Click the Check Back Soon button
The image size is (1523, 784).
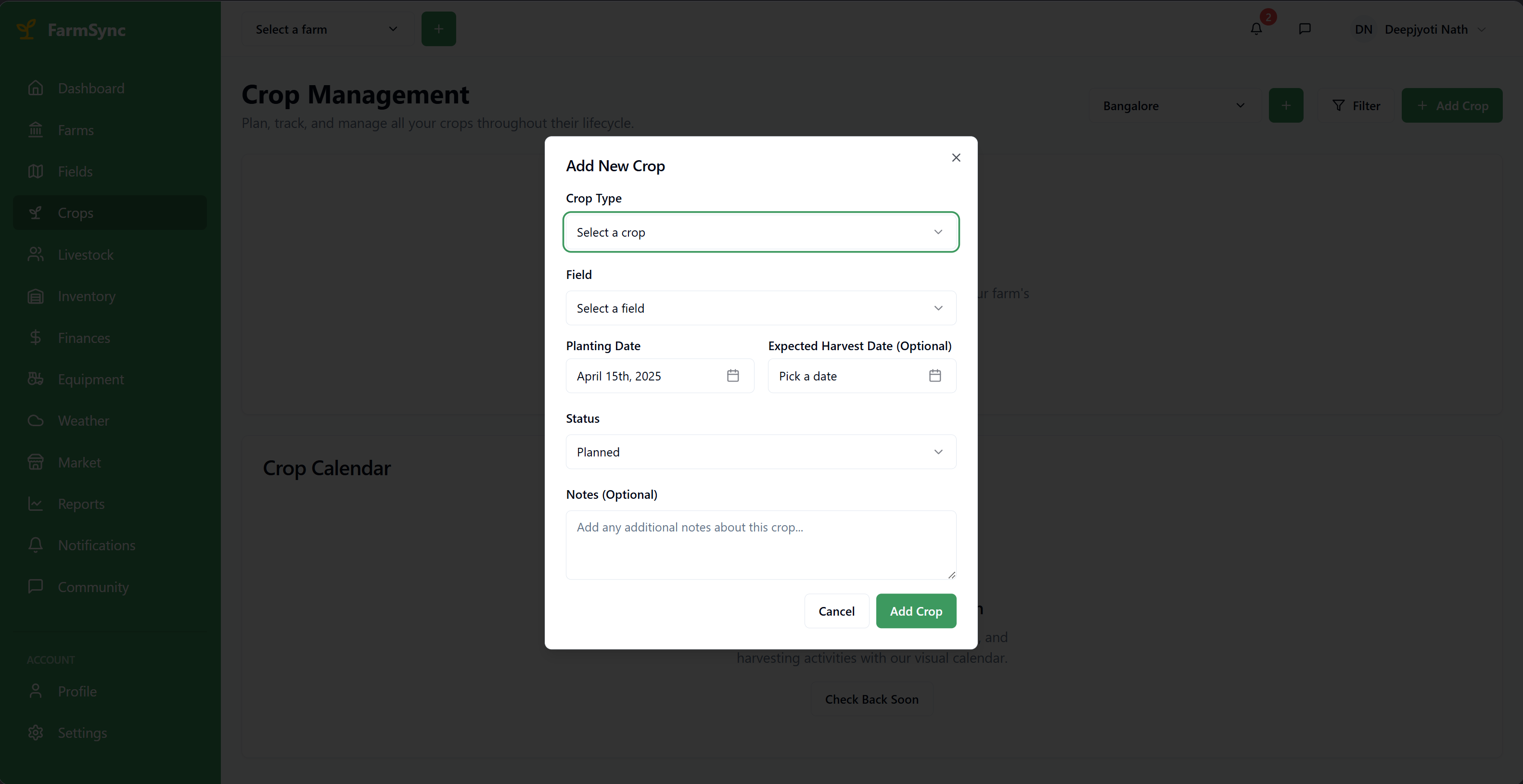871,699
